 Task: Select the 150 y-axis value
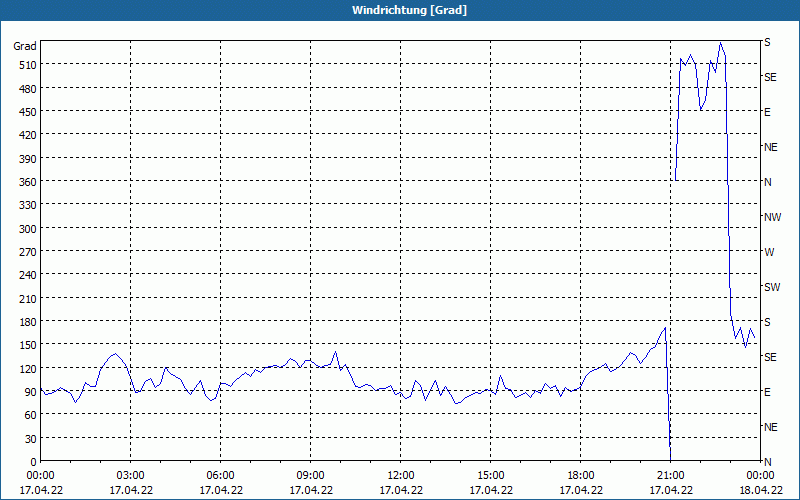click(28, 345)
